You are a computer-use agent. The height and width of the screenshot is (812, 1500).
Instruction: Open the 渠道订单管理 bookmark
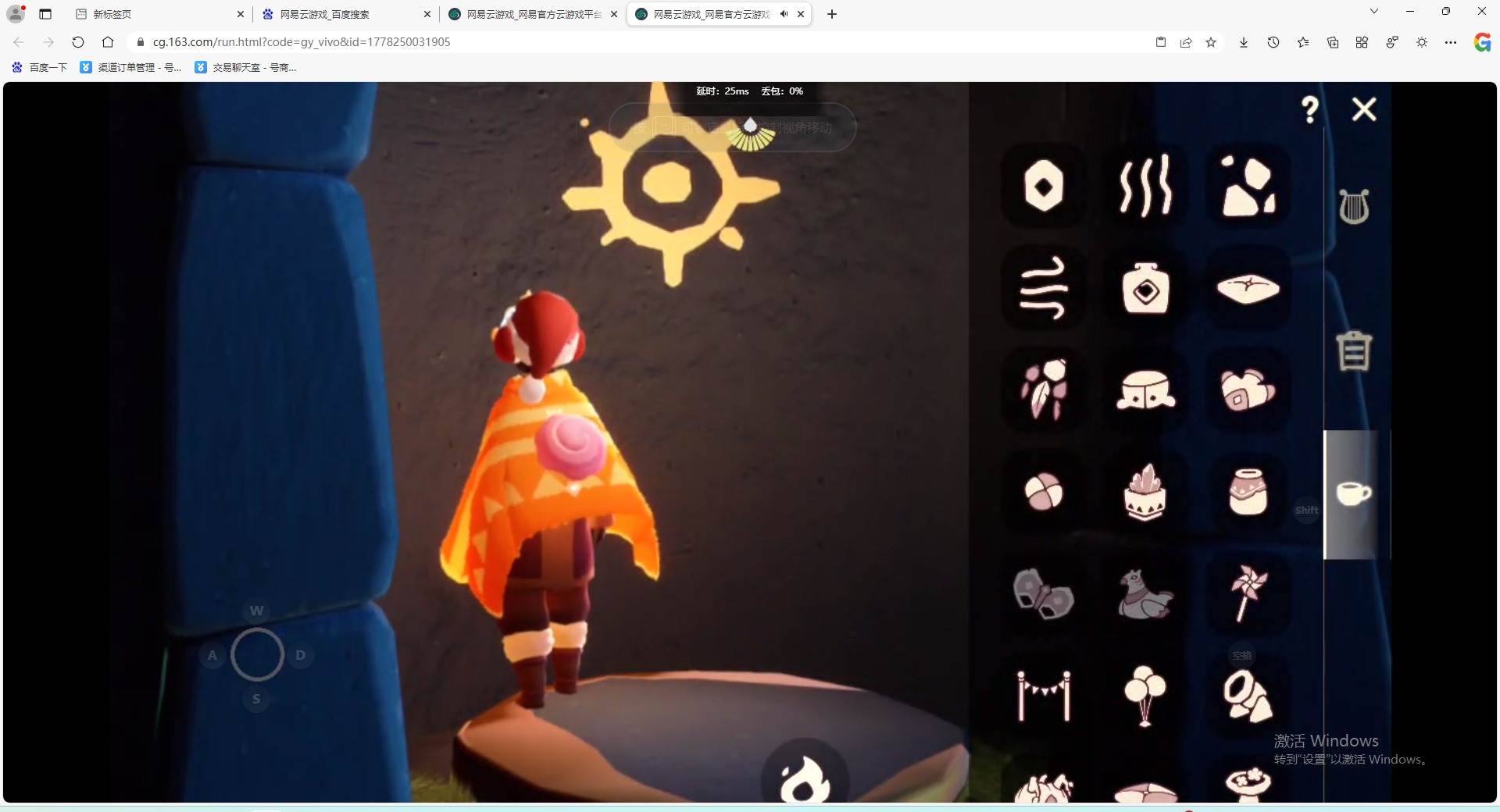point(131,67)
